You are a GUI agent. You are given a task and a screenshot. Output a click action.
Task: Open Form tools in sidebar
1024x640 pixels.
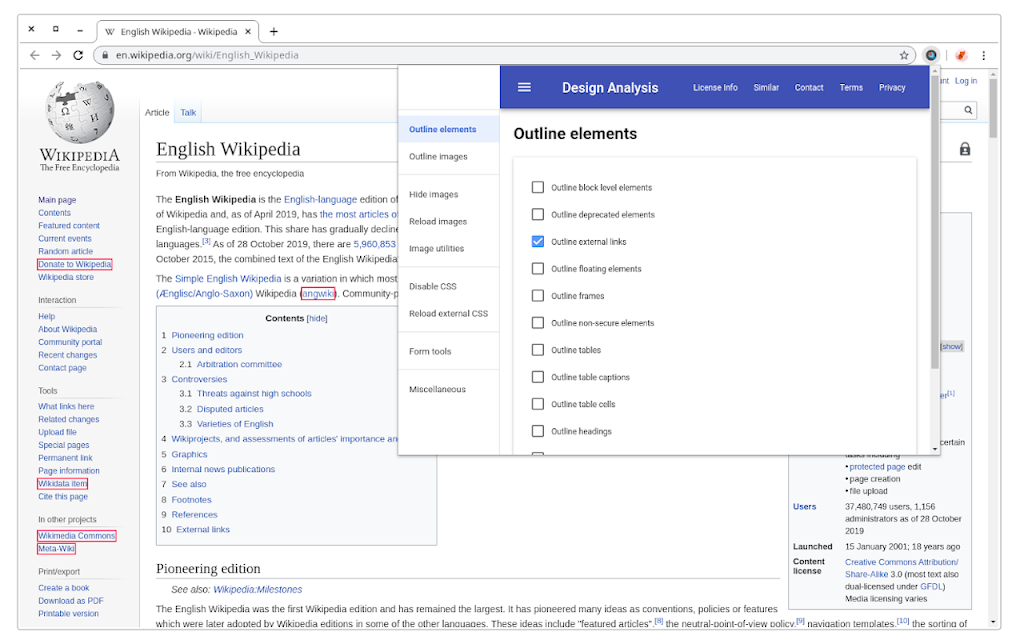449,351
